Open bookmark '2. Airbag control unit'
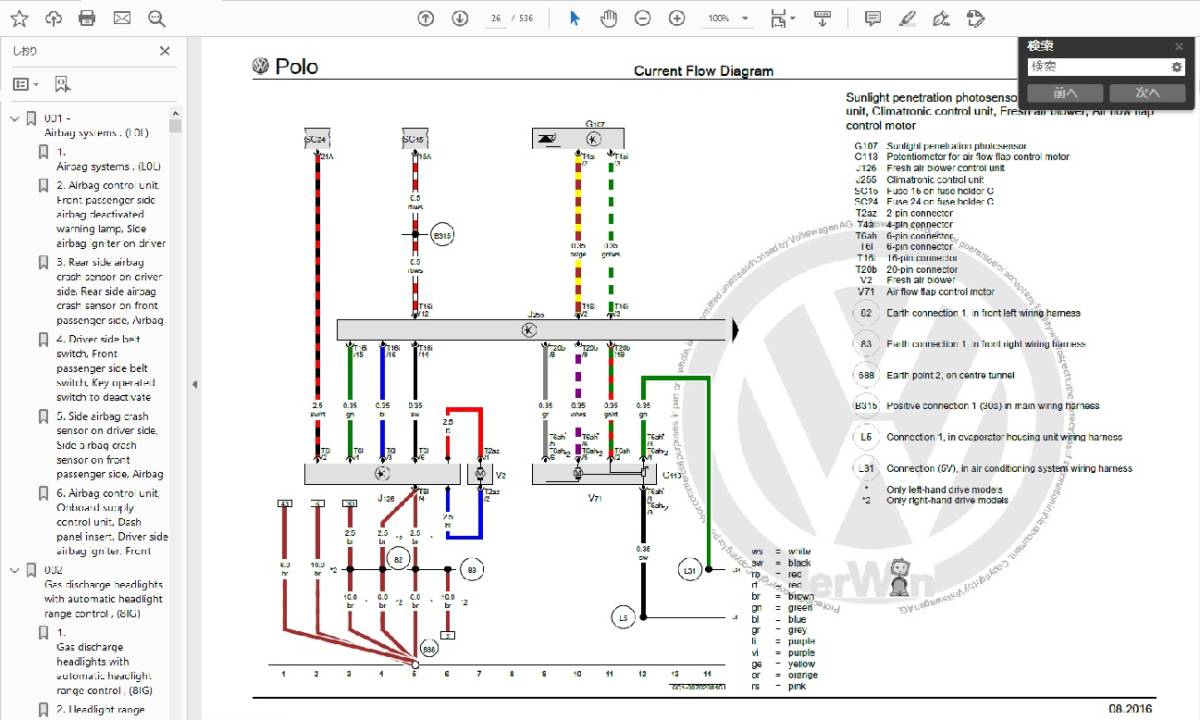Screen dimensions: 1200x720 pyautogui.click(x=111, y=214)
